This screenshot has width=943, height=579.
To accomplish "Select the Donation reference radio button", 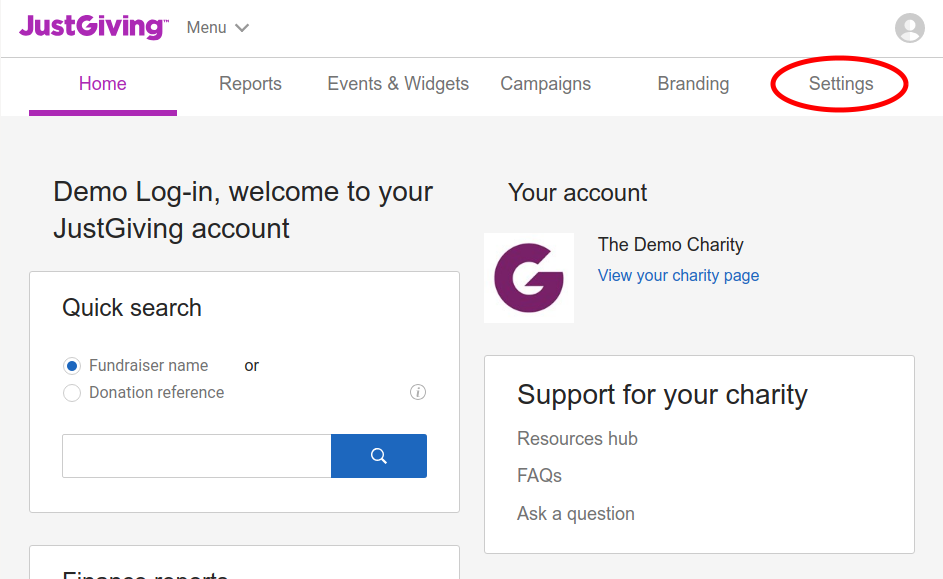I will pos(72,393).
